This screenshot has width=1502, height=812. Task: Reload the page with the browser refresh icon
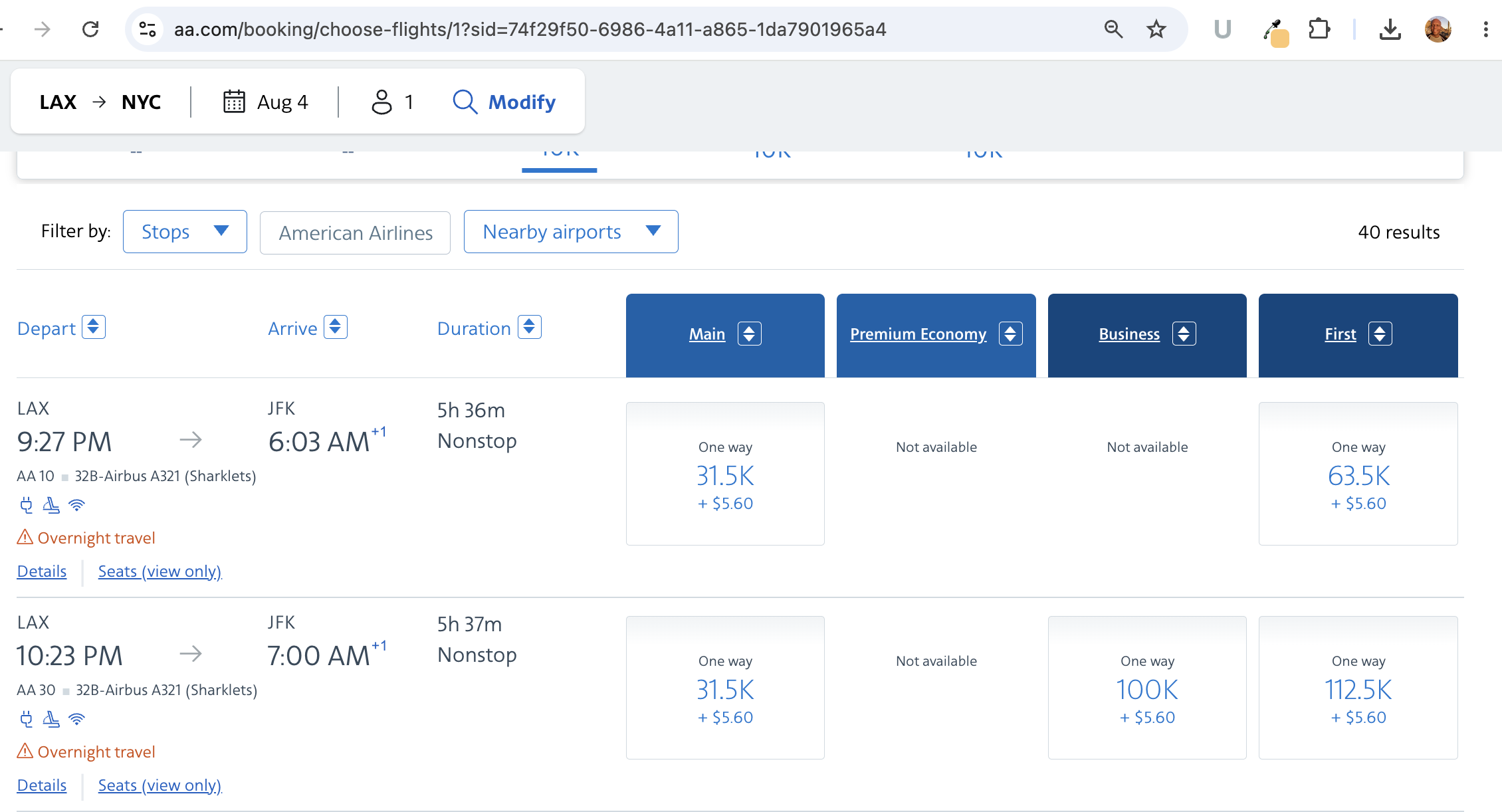90,29
